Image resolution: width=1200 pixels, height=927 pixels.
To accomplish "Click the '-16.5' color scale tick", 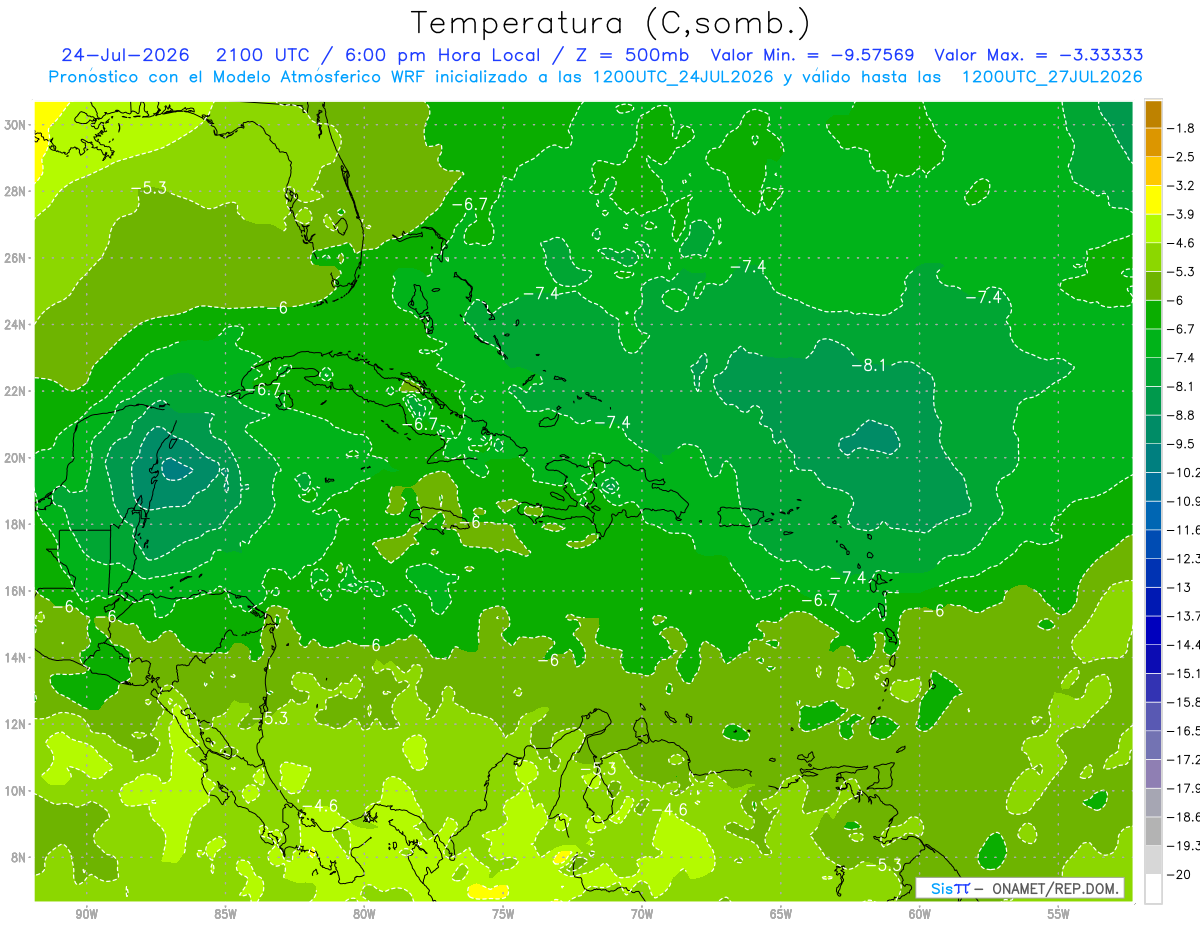I will [1185, 730].
